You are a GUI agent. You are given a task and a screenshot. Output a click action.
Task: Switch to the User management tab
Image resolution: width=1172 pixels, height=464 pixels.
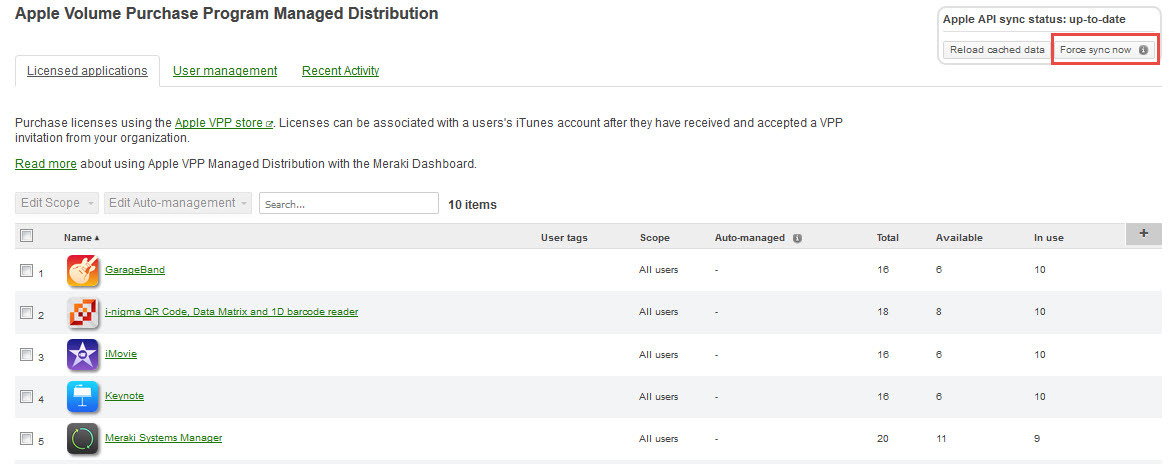[x=225, y=71]
